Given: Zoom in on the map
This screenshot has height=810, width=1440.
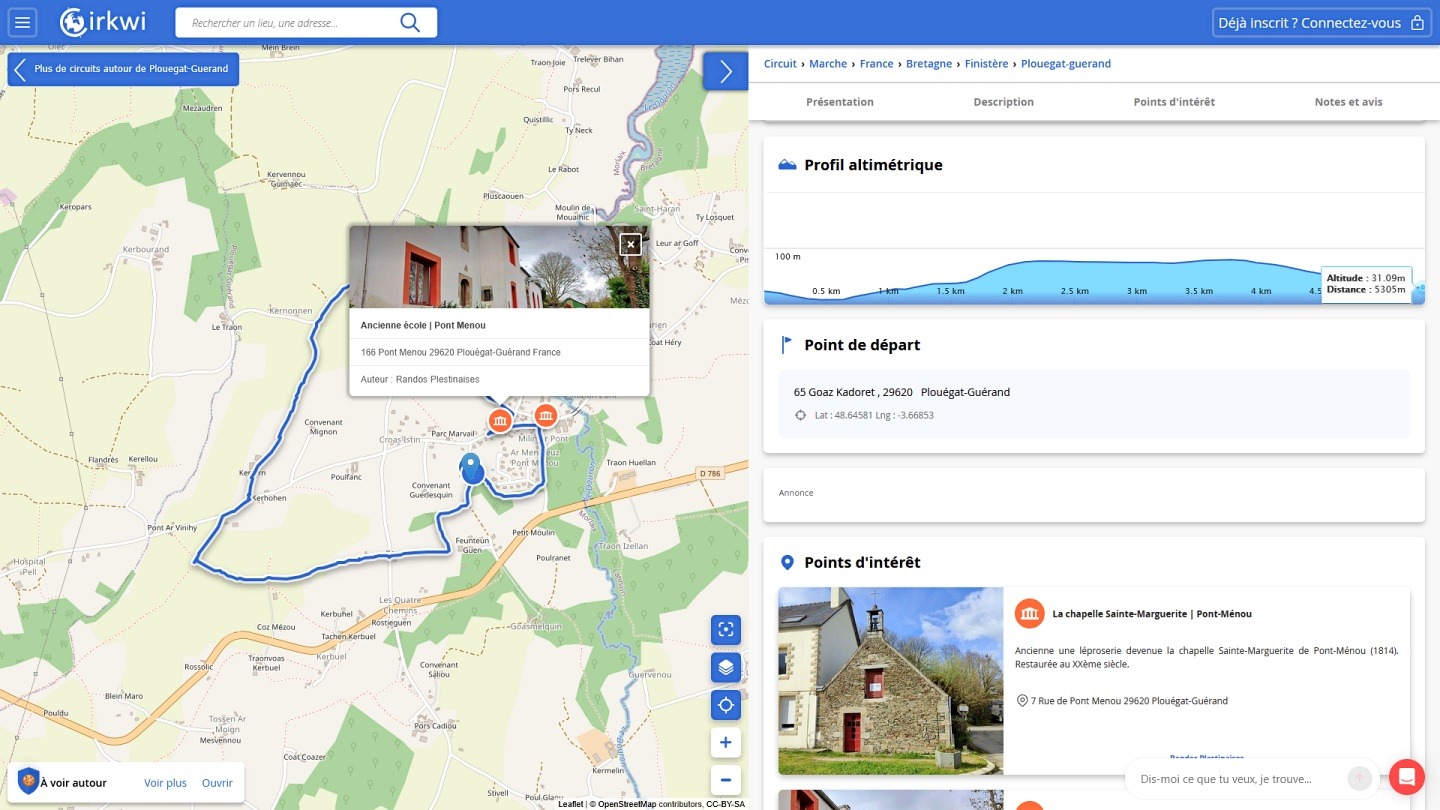Looking at the screenshot, I should coord(726,743).
